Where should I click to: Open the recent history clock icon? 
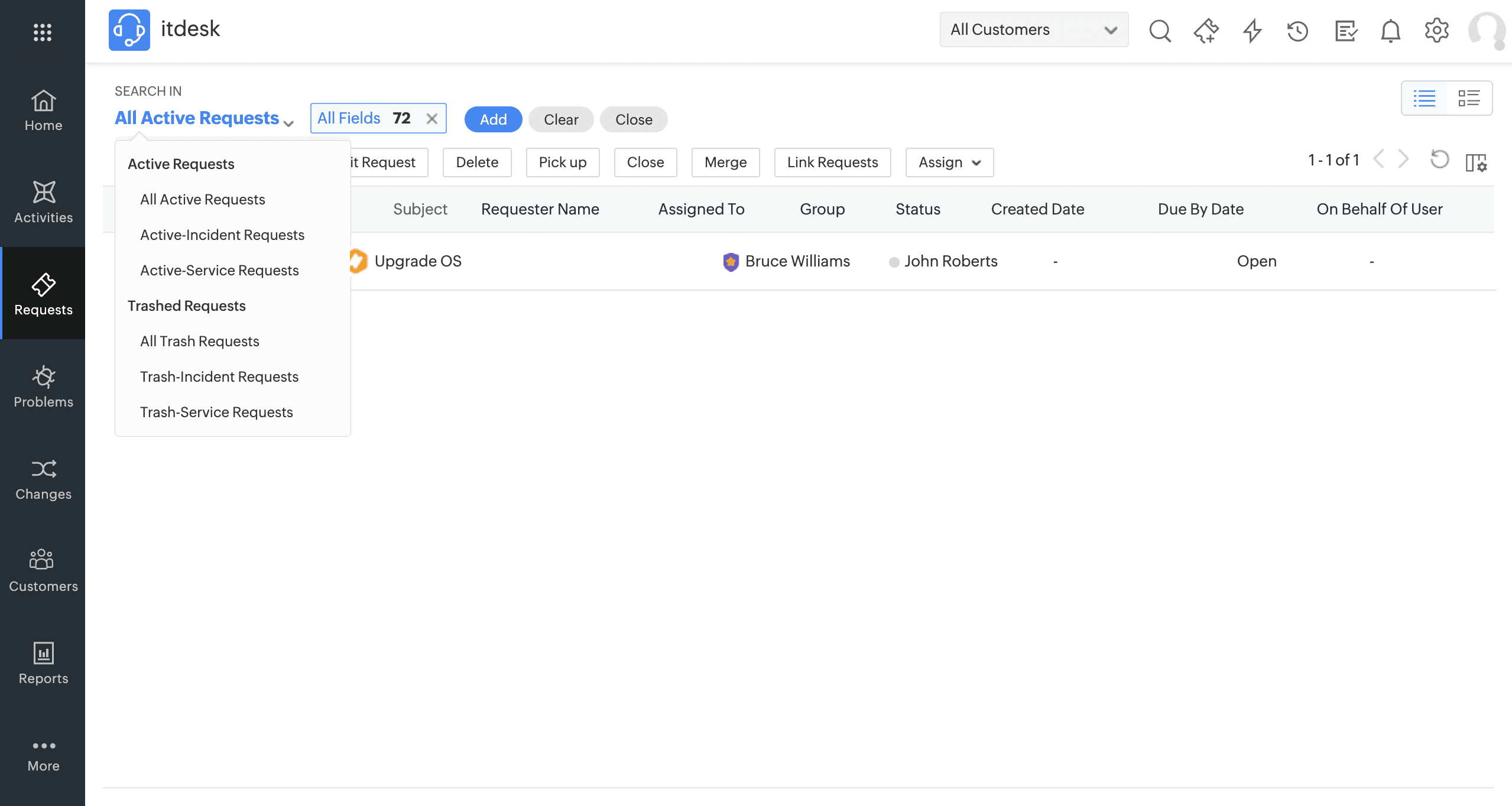point(1297,31)
